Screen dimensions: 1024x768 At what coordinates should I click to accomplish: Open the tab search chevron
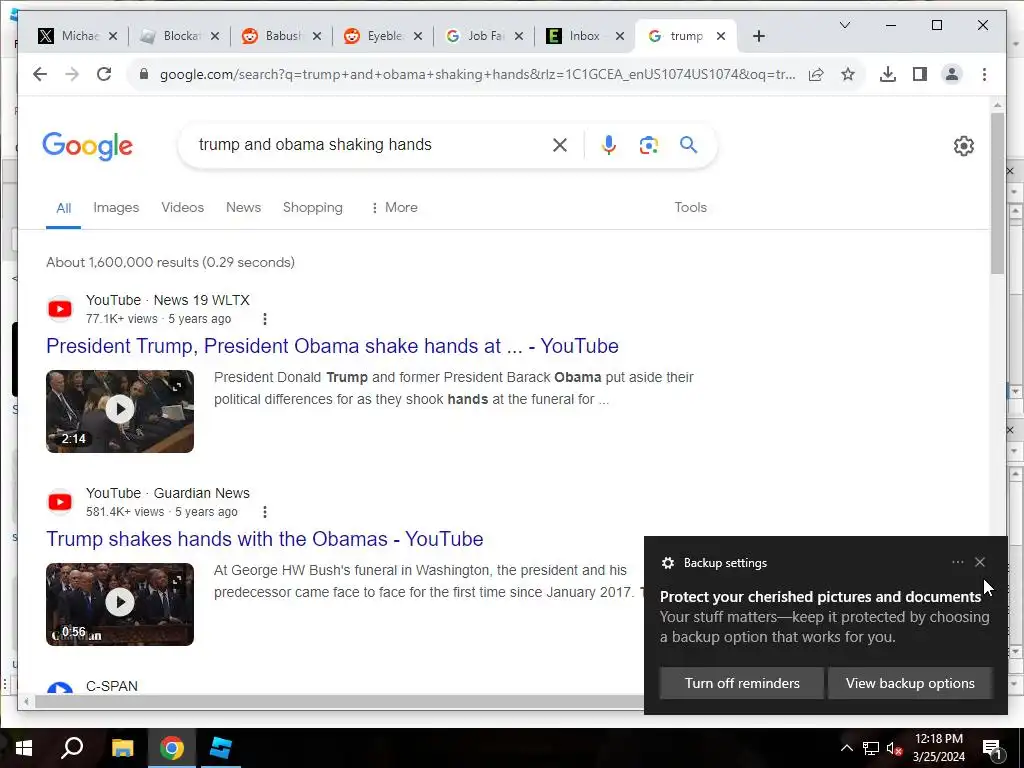coord(844,25)
